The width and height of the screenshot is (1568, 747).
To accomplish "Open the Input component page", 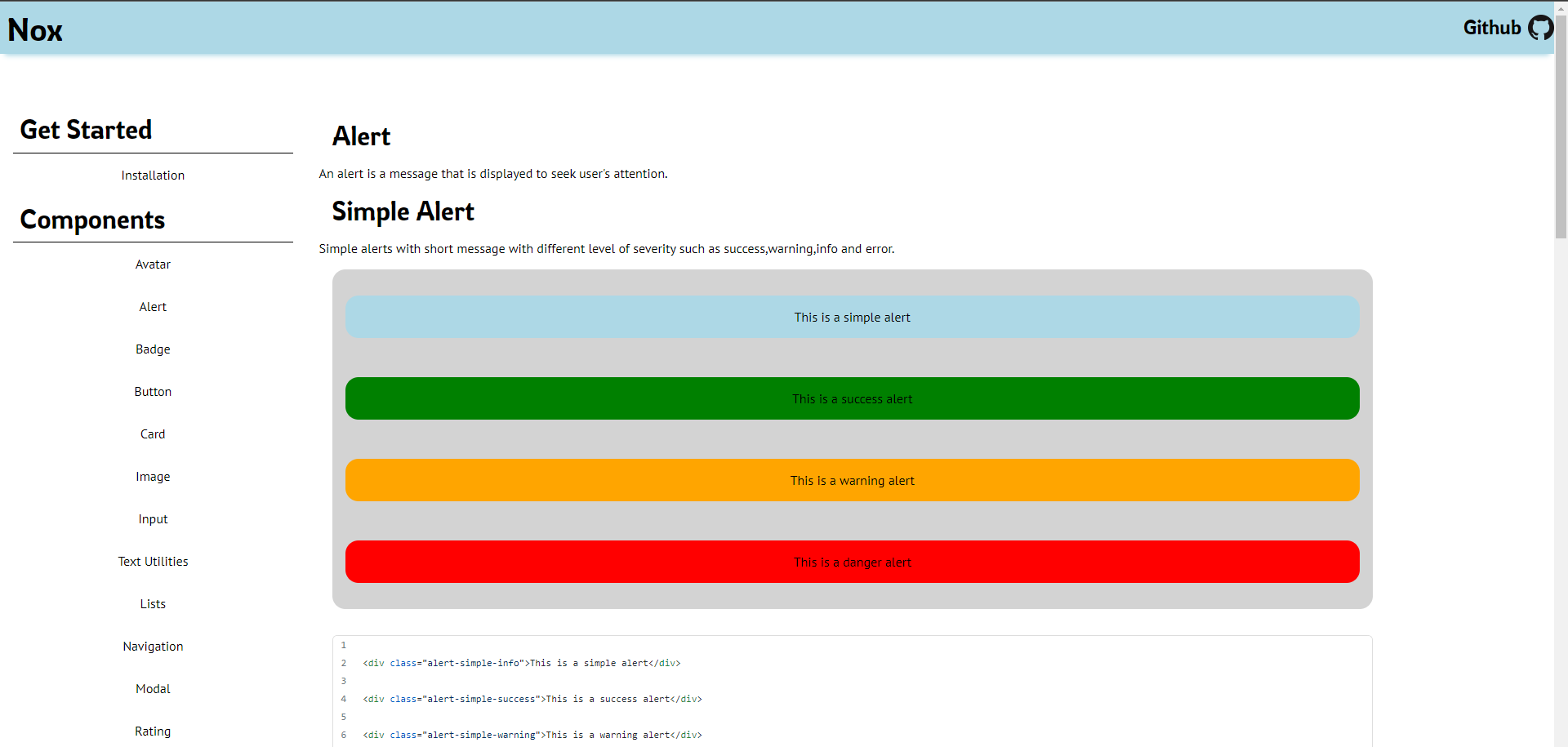I will 153,519.
